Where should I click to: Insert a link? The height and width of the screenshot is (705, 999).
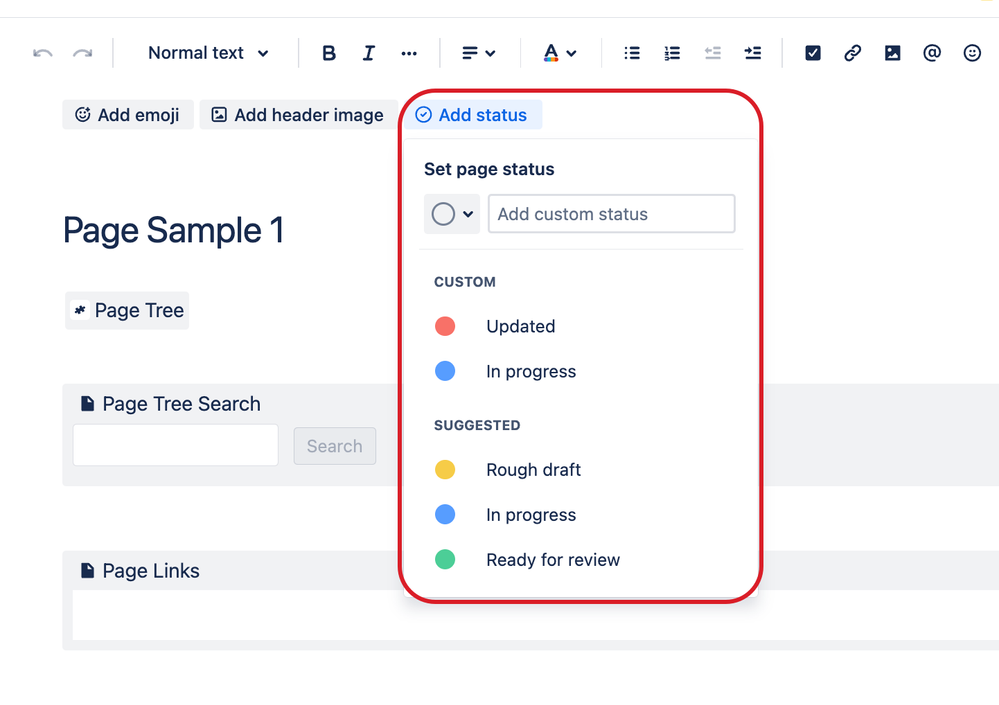pyautogui.click(x=852, y=53)
